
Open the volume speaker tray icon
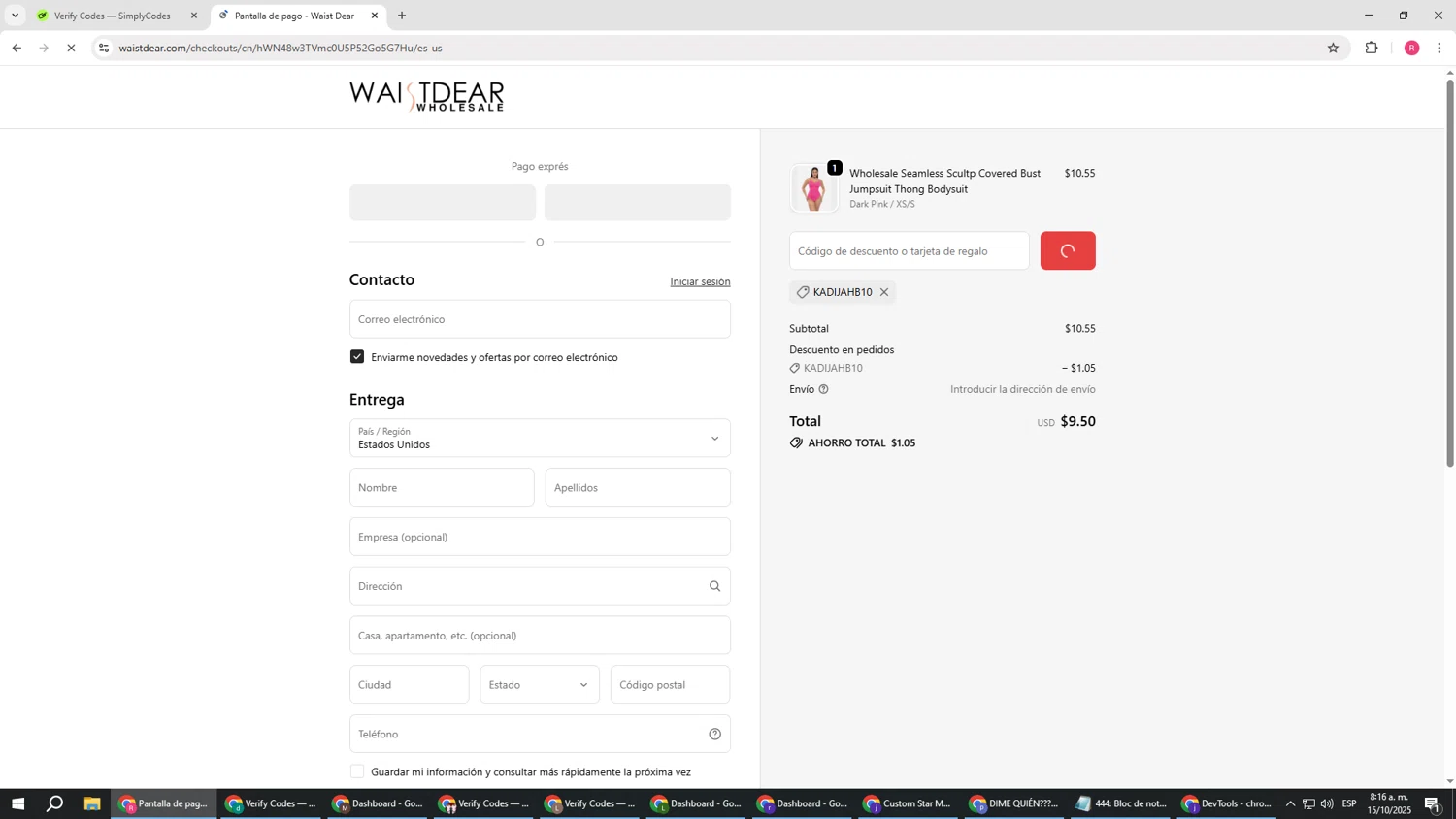pyautogui.click(x=1327, y=803)
